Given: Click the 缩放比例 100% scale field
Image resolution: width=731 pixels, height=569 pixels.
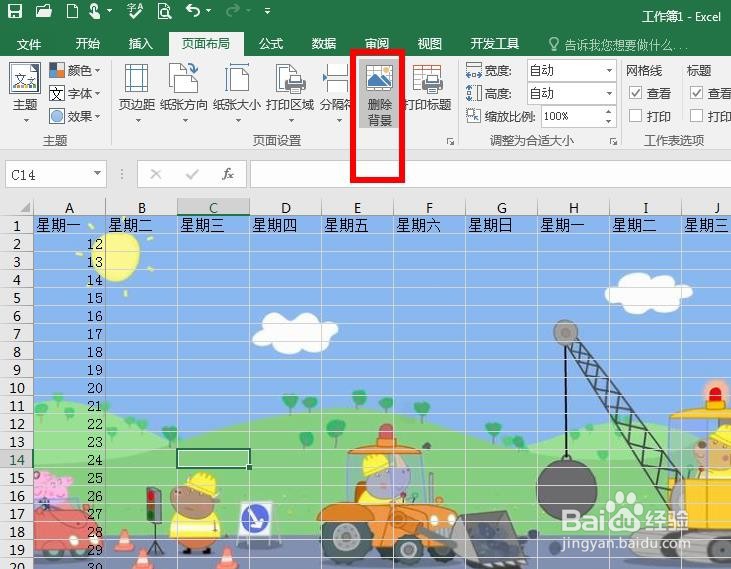Looking at the screenshot, I should click(x=572, y=116).
